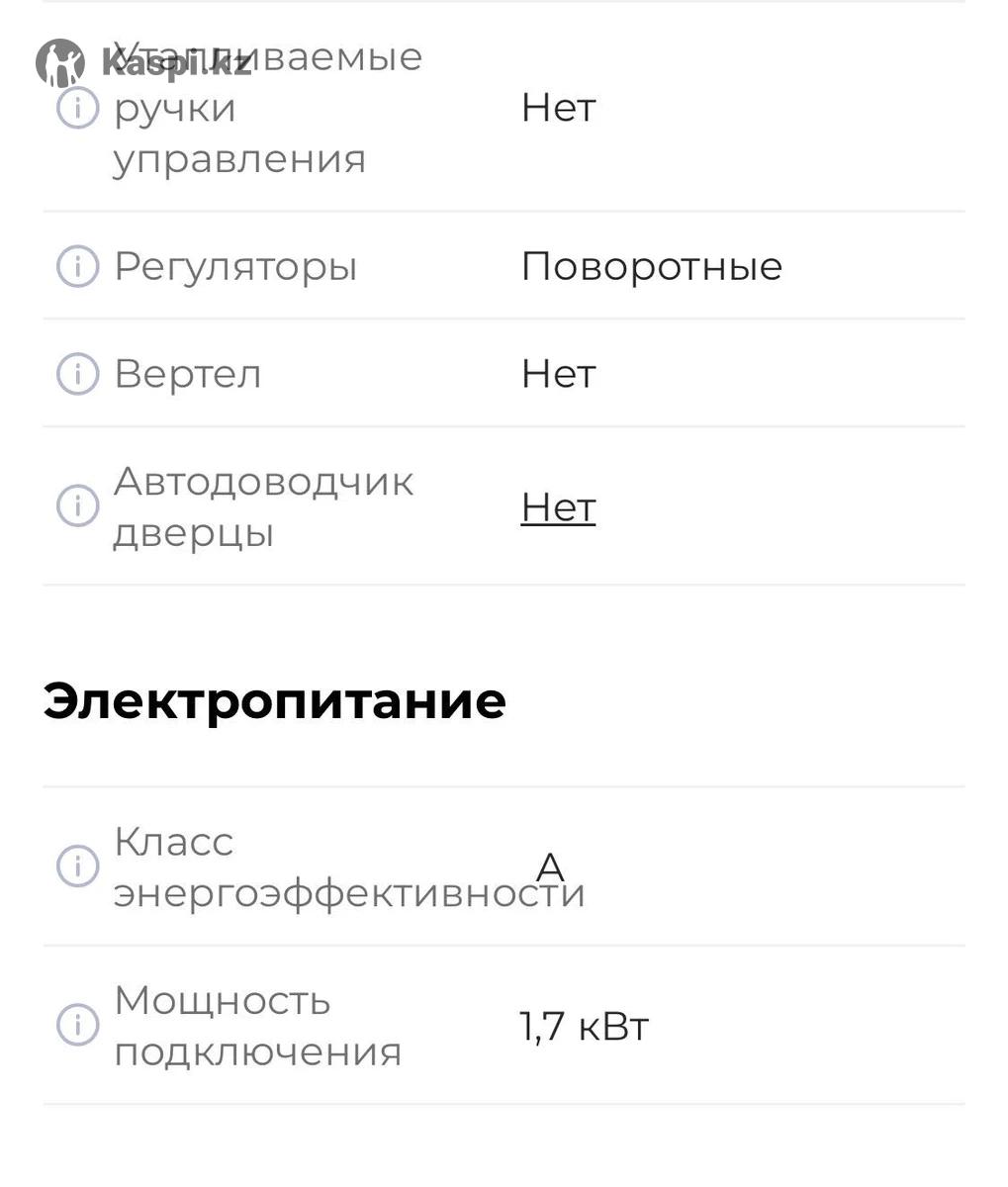Click the Нет value in Вертел row
Image resolution: width=1008 pixels, height=1187 pixels.
[558, 374]
